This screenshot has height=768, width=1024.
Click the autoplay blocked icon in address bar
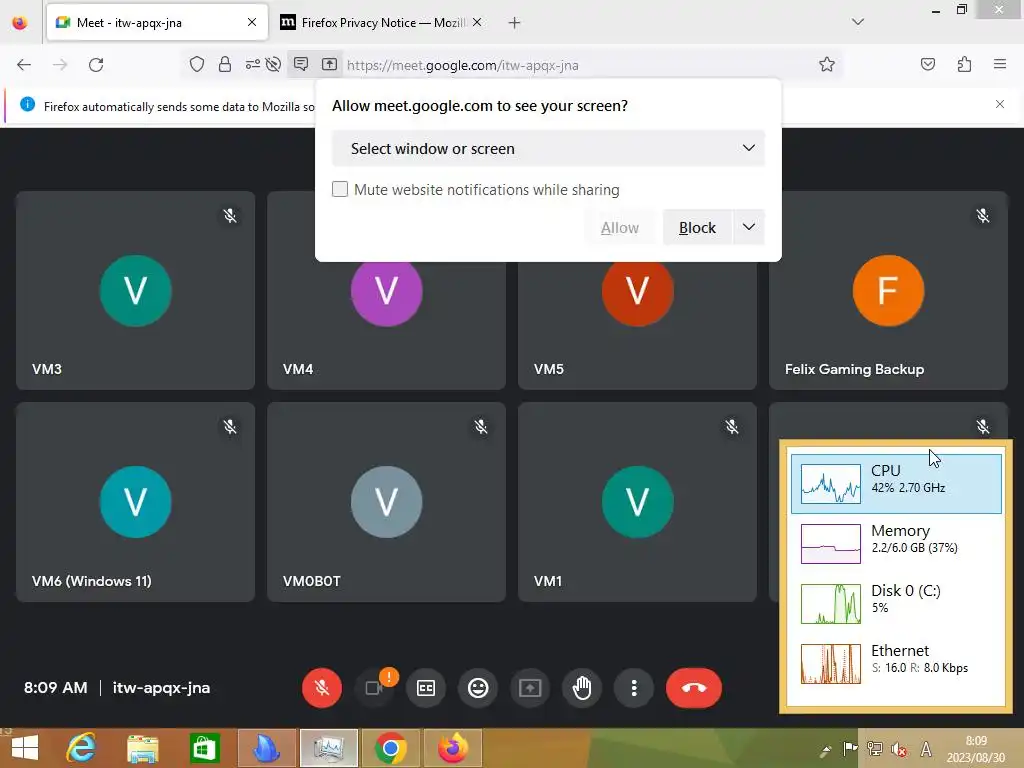pos(274,64)
